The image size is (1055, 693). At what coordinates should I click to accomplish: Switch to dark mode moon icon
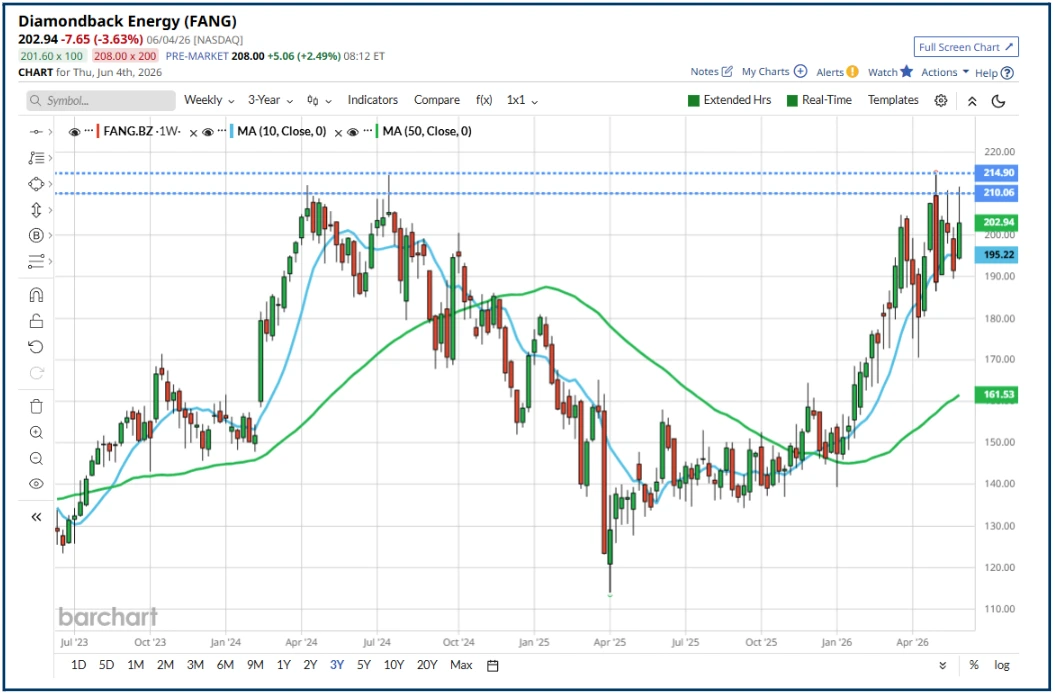(998, 101)
